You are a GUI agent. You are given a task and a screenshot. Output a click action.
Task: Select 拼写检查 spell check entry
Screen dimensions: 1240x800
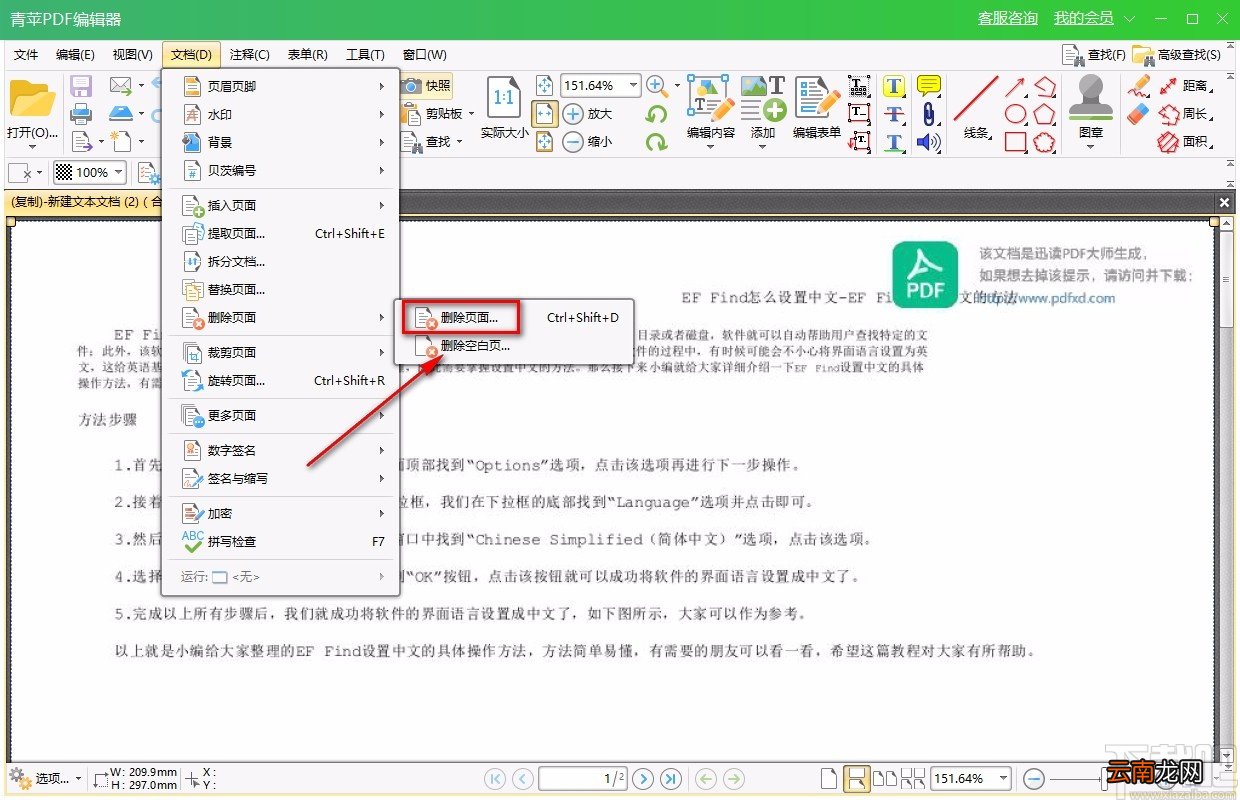(x=281, y=541)
